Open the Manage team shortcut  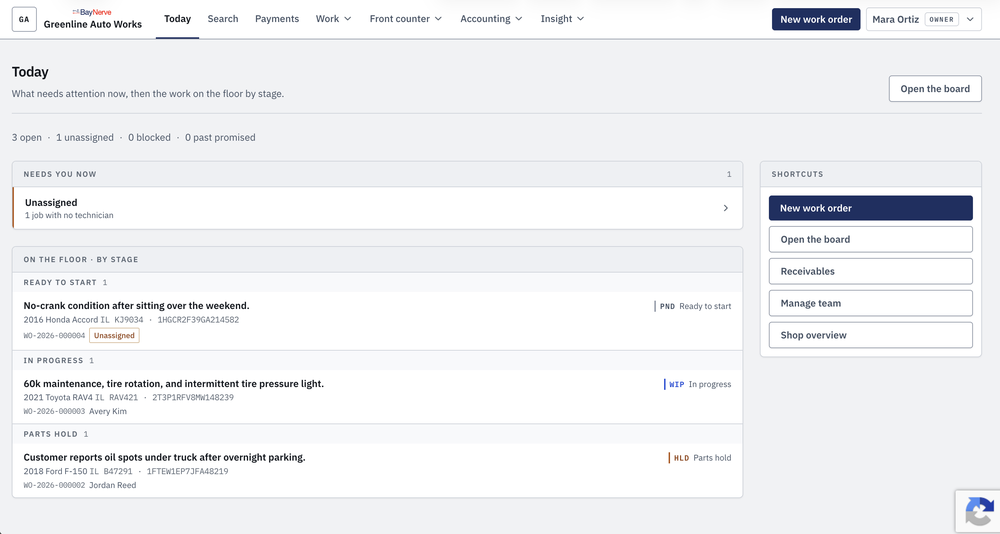(x=871, y=303)
